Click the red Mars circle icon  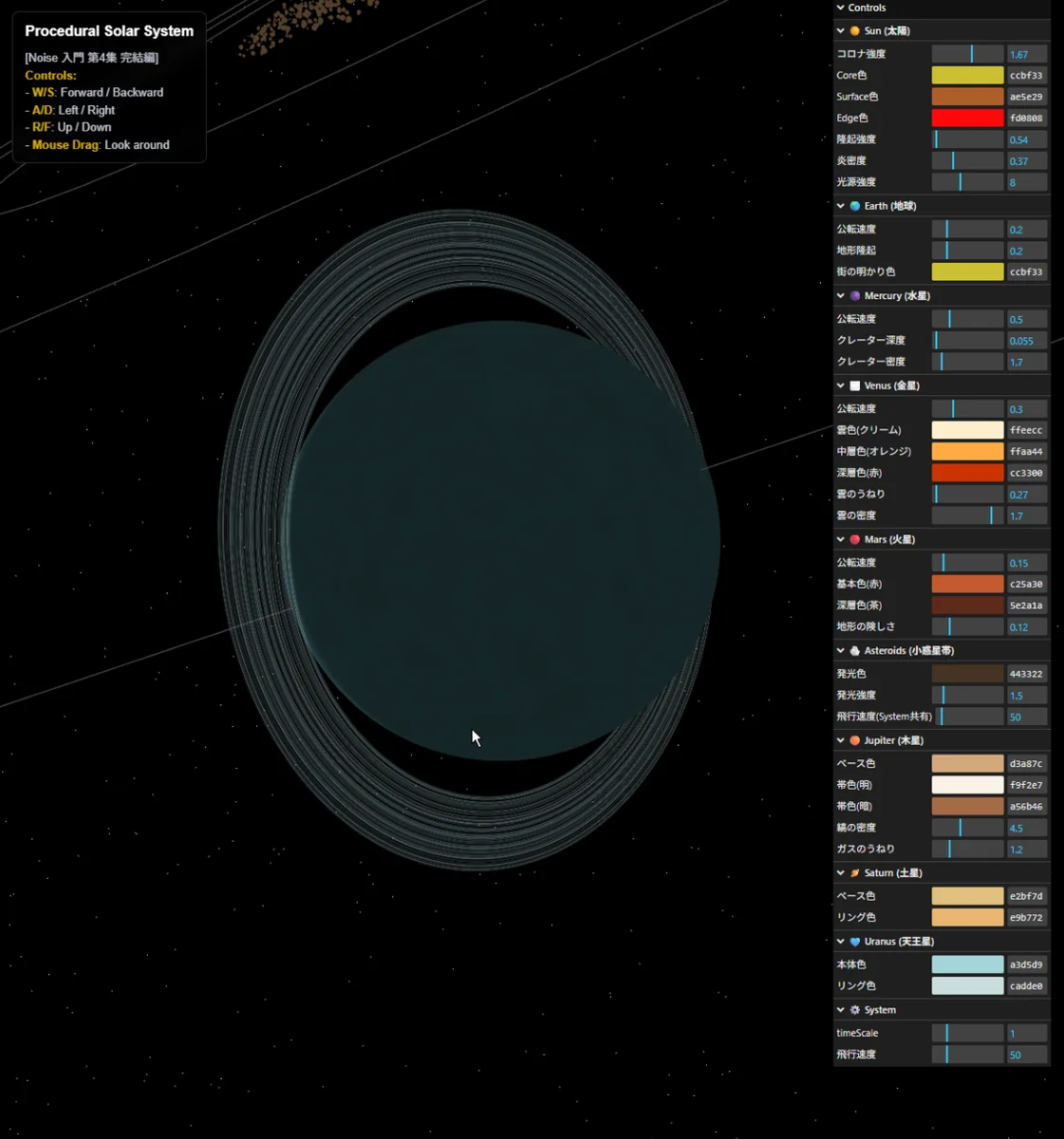tap(854, 540)
